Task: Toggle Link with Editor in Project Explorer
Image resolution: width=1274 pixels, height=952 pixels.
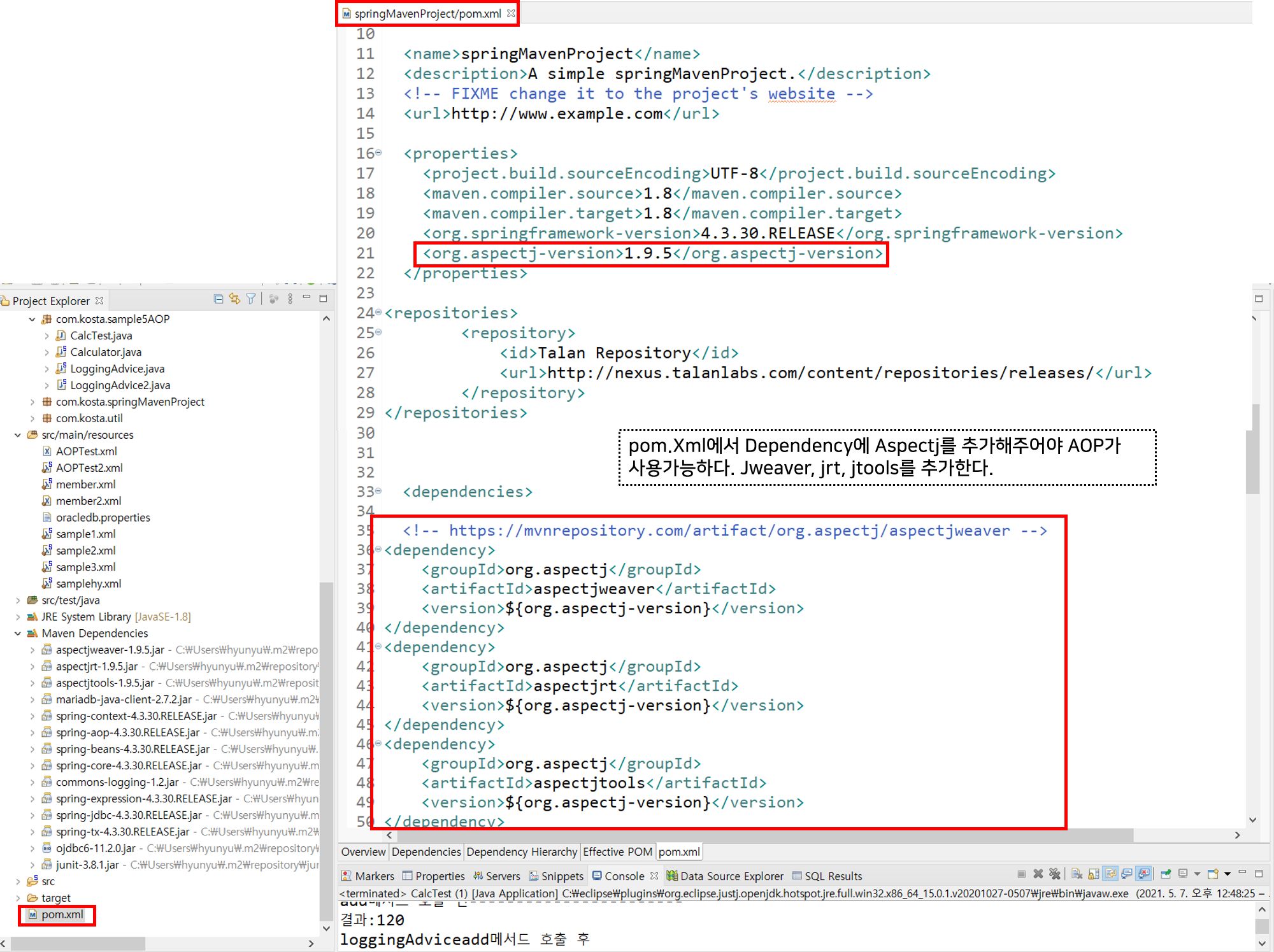Action: pyautogui.click(x=235, y=299)
